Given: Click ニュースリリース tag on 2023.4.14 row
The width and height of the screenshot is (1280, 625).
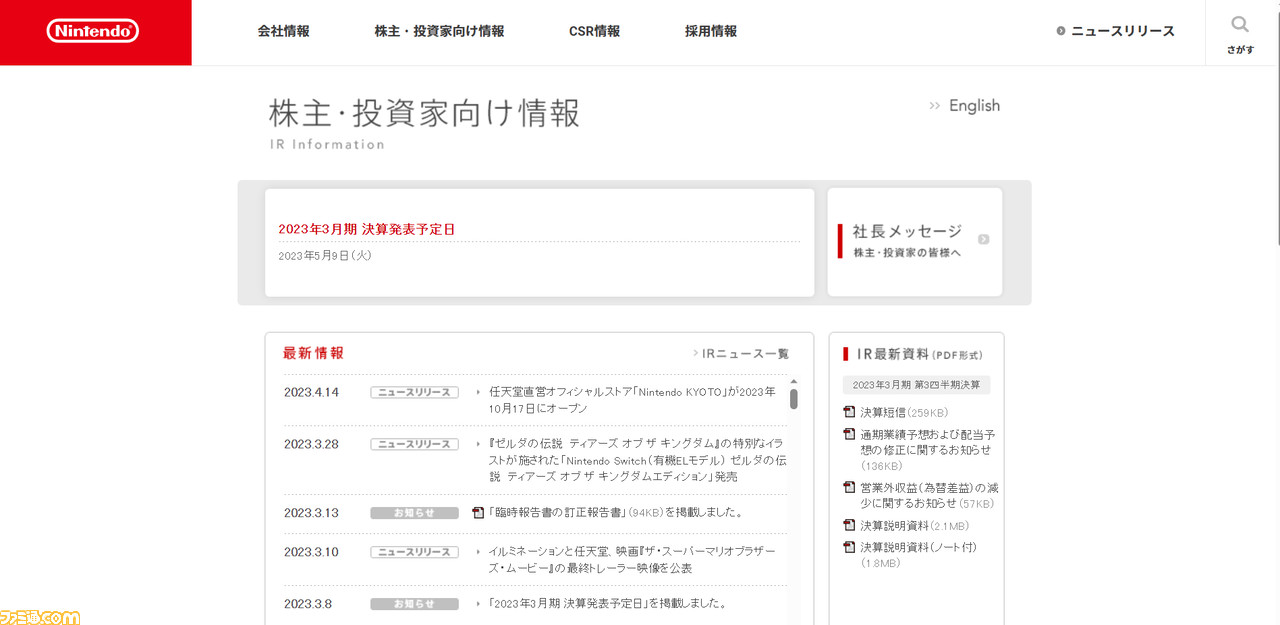Looking at the screenshot, I should [414, 392].
